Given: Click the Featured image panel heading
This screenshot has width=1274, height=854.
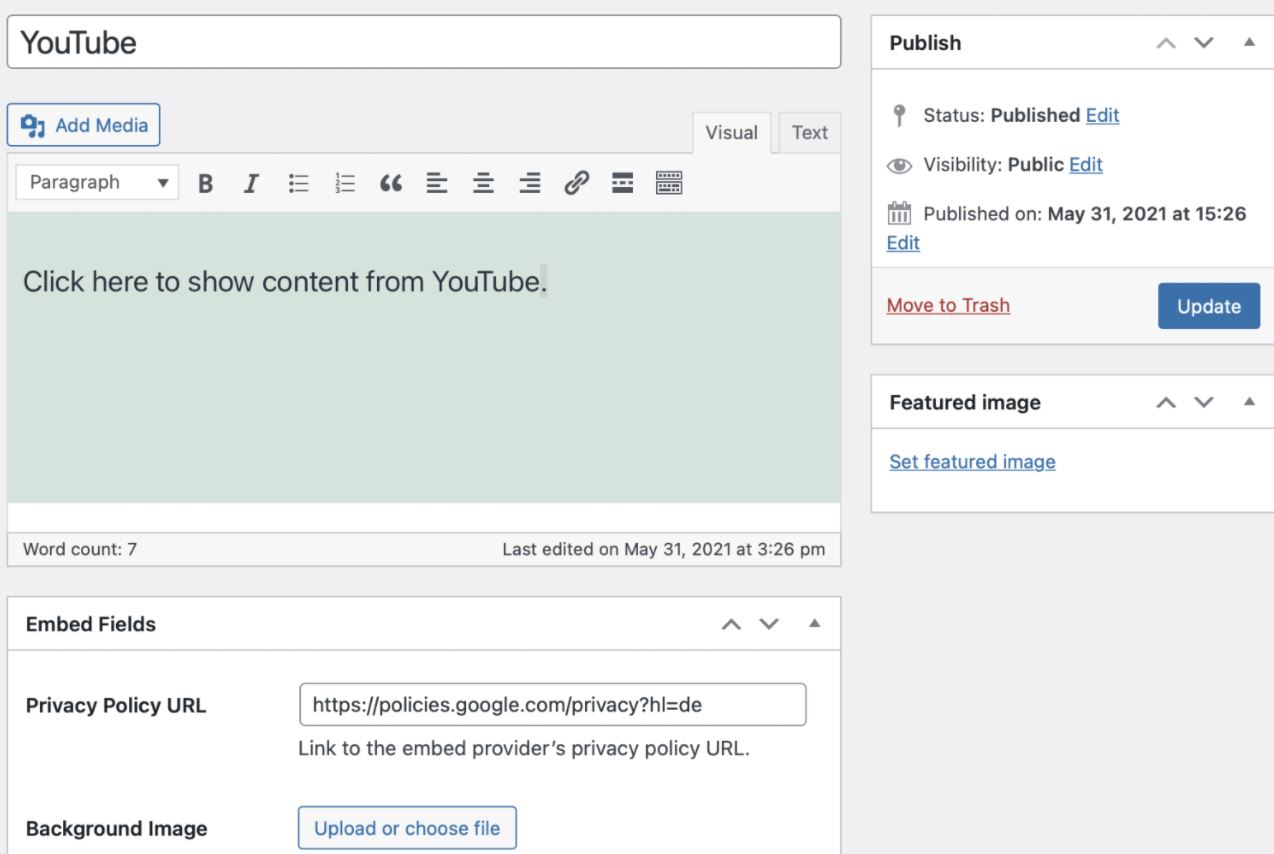Looking at the screenshot, I should [x=965, y=402].
